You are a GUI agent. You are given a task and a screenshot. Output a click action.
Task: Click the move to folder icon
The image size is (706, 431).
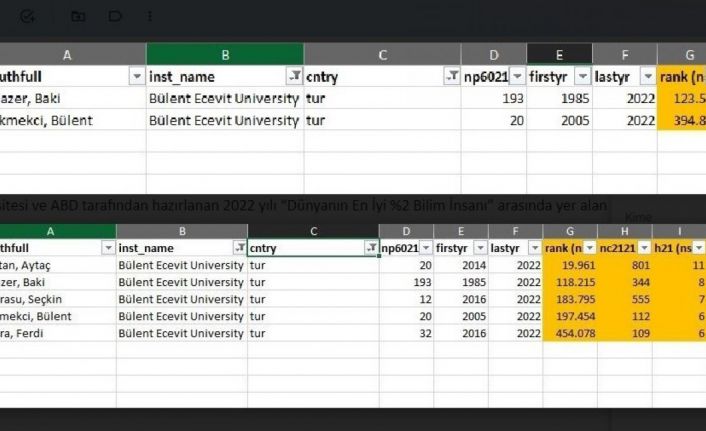[78, 17]
